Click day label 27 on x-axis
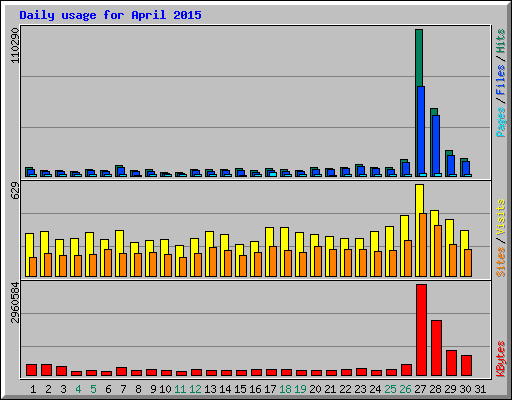Screen dimensions: 512x400 420,389
